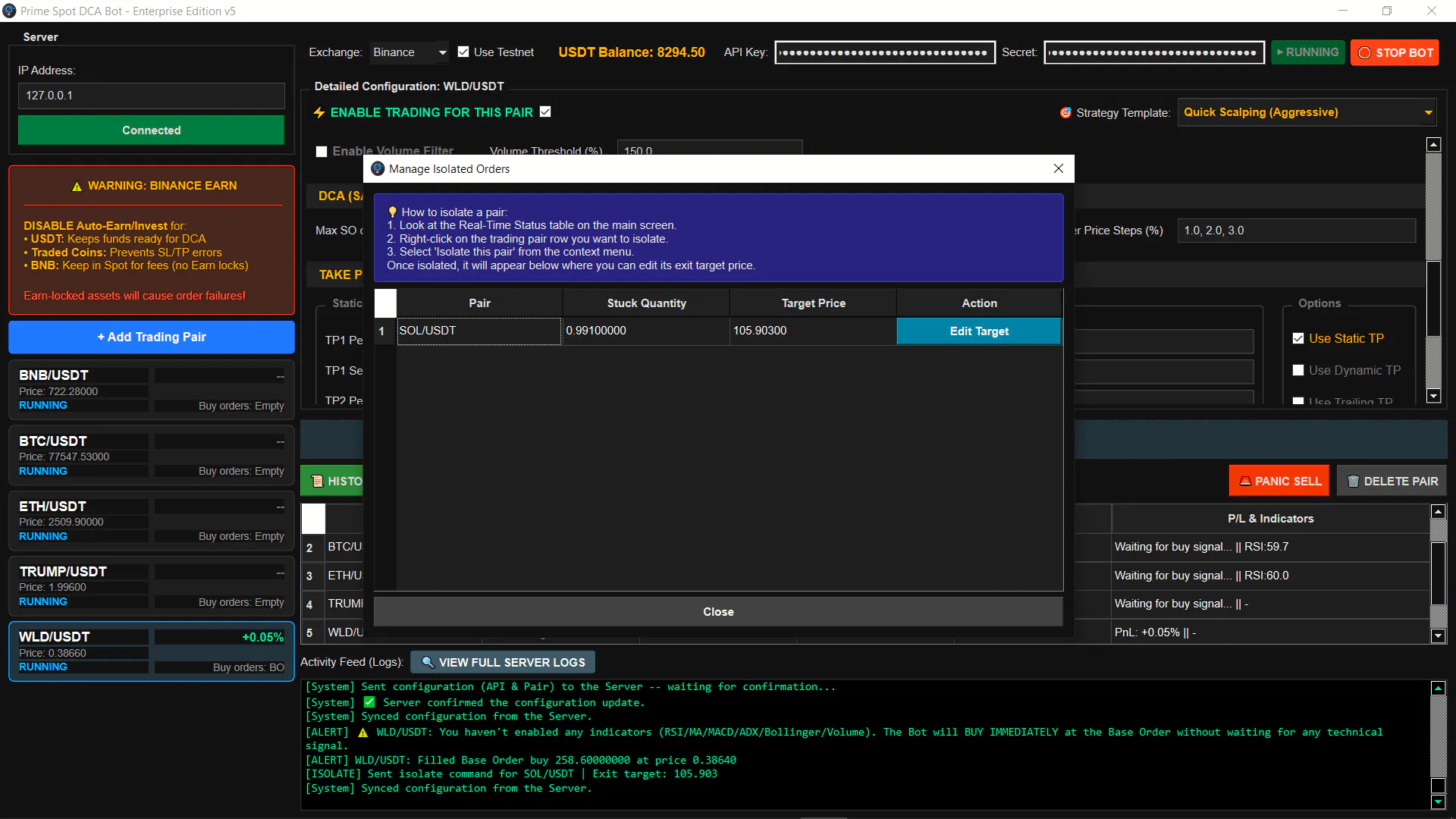This screenshot has width=1456, height=819.
Task: Click the Target Price column header
Action: (x=813, y=303)
